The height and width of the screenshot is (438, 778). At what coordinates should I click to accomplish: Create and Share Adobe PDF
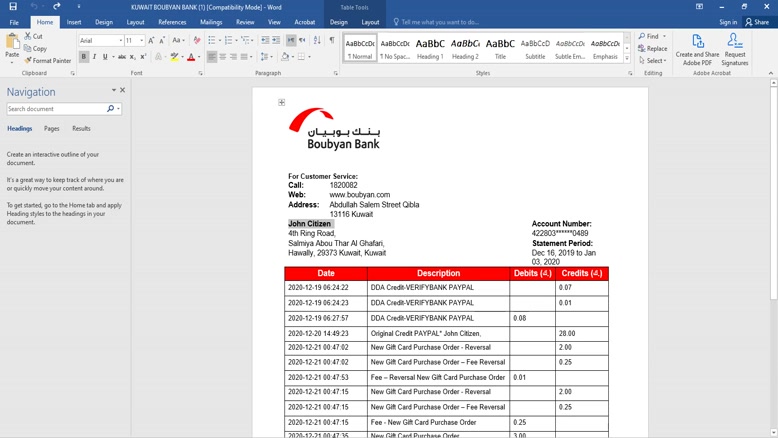pos(697,50)
